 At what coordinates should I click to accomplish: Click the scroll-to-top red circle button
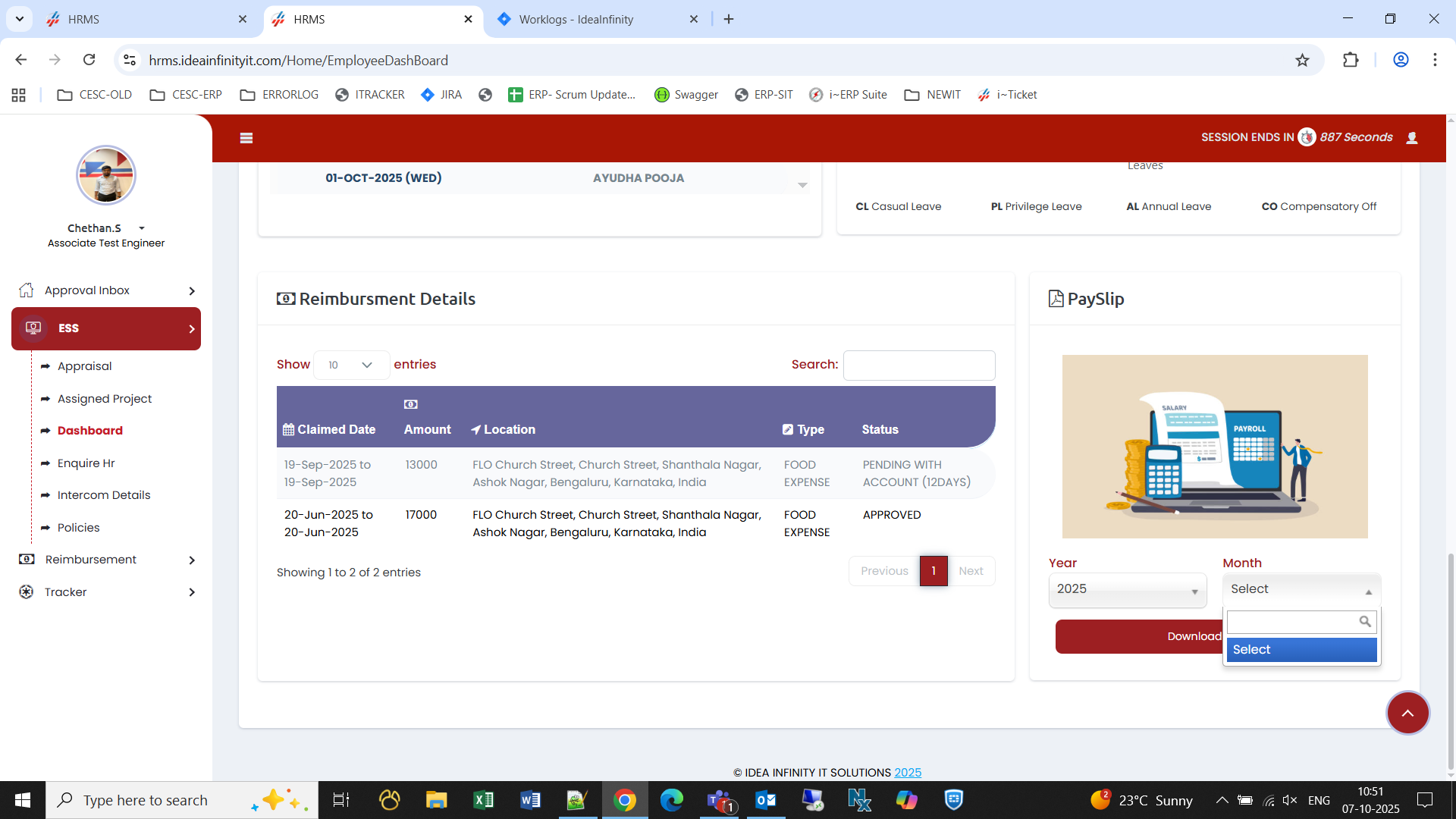coord(1407,713)
